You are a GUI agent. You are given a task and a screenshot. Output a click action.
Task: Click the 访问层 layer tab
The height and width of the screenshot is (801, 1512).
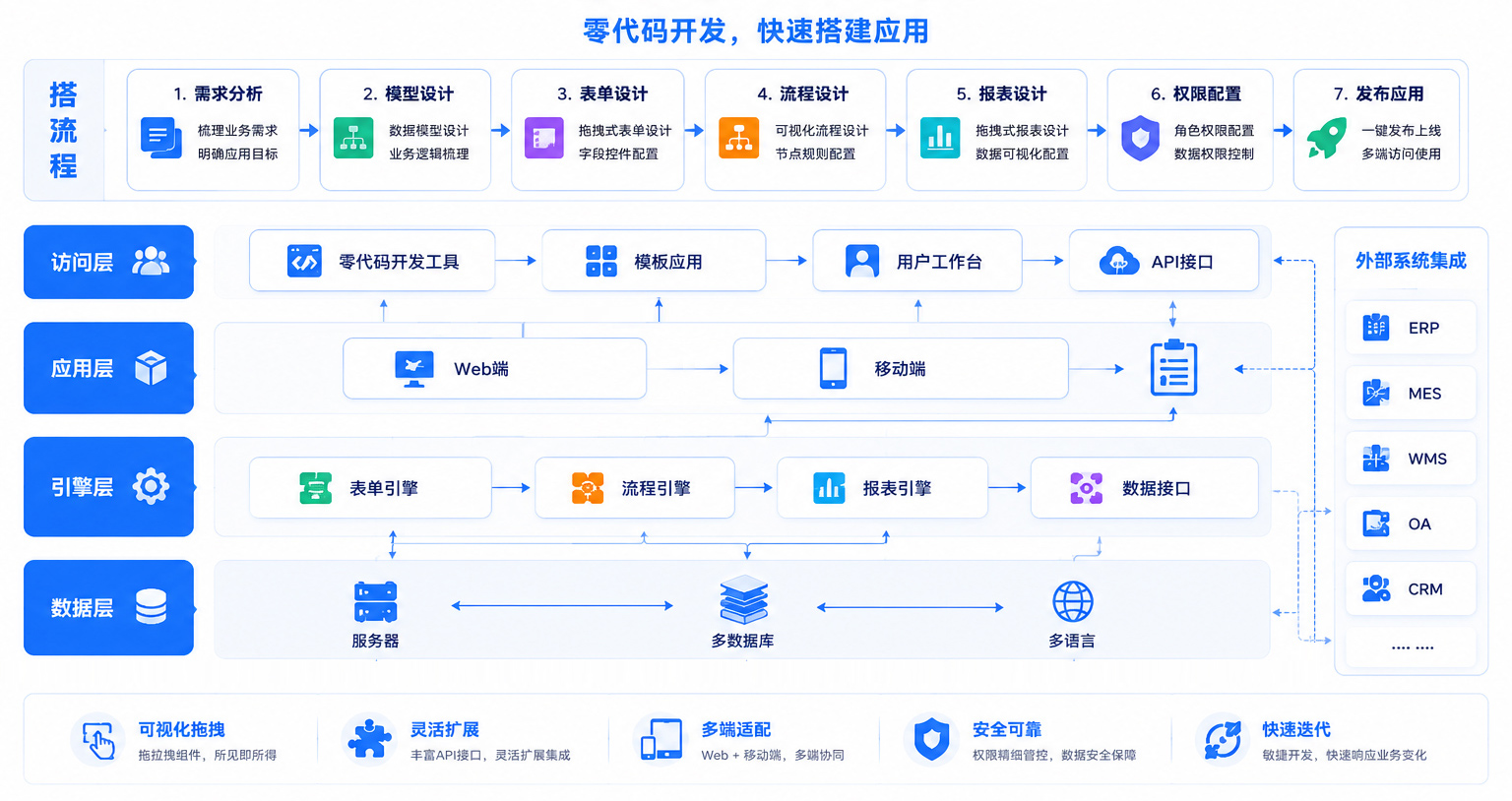click(x=108, y=262)
